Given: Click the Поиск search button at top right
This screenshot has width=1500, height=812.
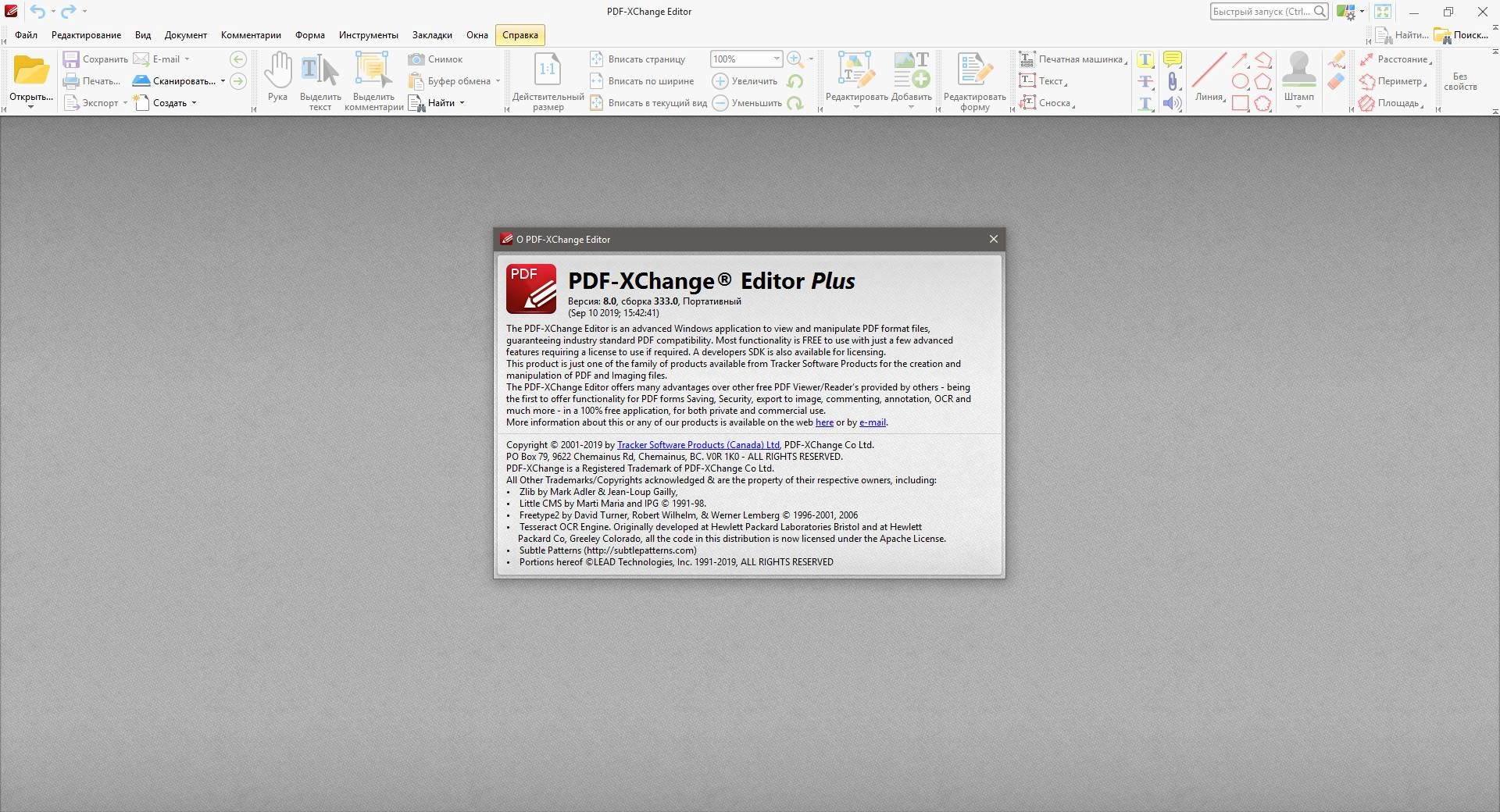Looking at the screenshot, I should click(x=1461, y=35).
